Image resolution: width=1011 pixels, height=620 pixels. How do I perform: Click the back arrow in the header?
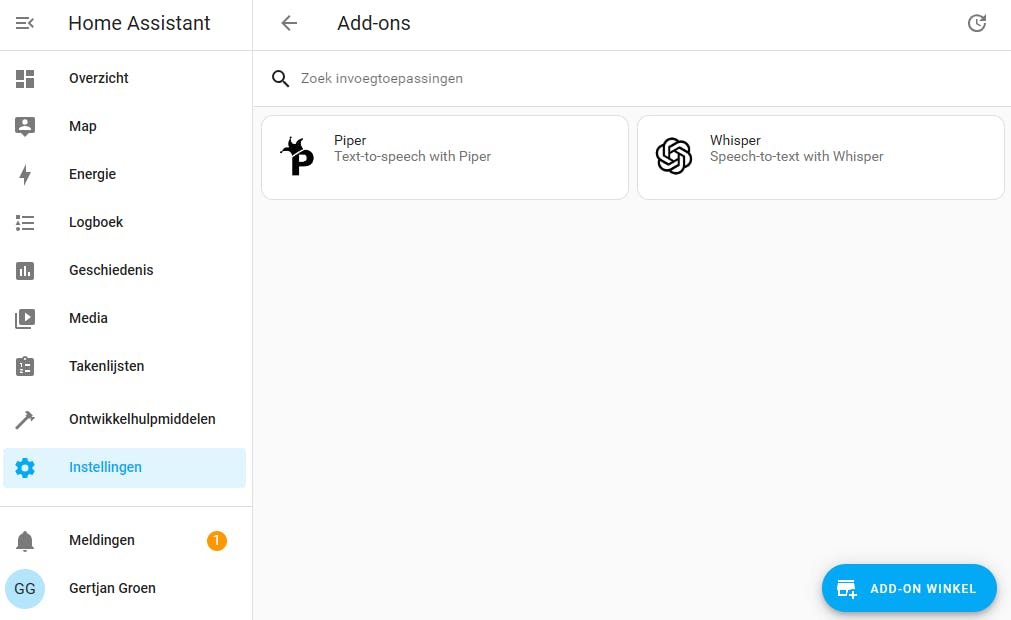click(x=289, y=23)
